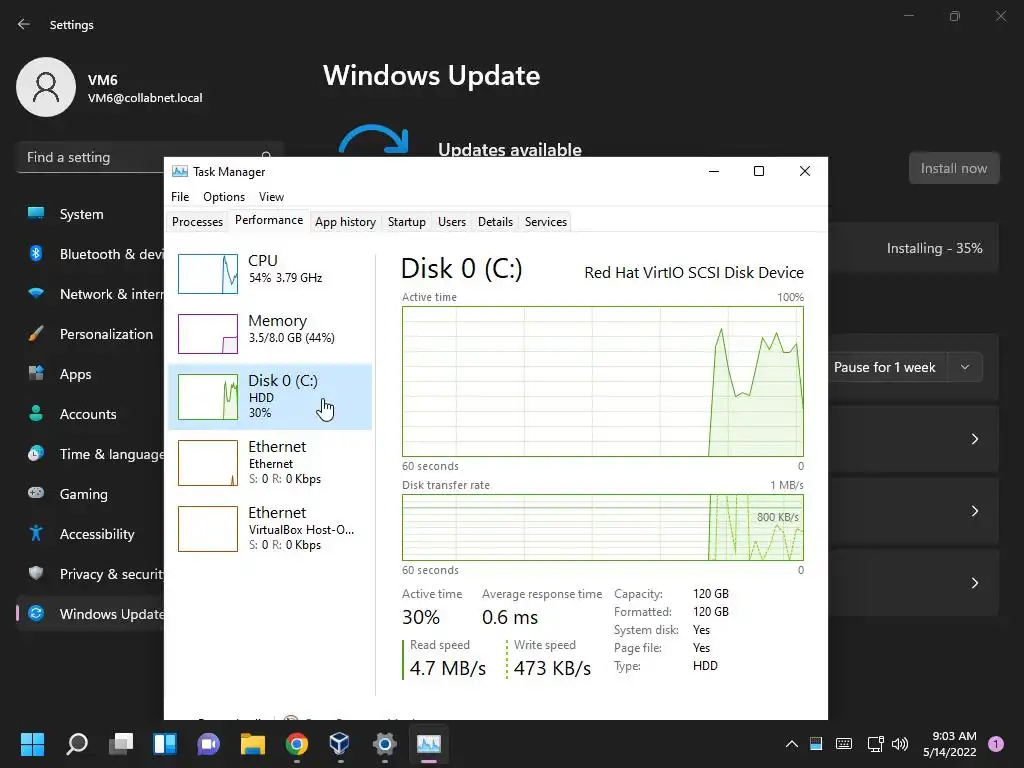
Task: Switch to Settings from the taskbar
Action: 385,744
